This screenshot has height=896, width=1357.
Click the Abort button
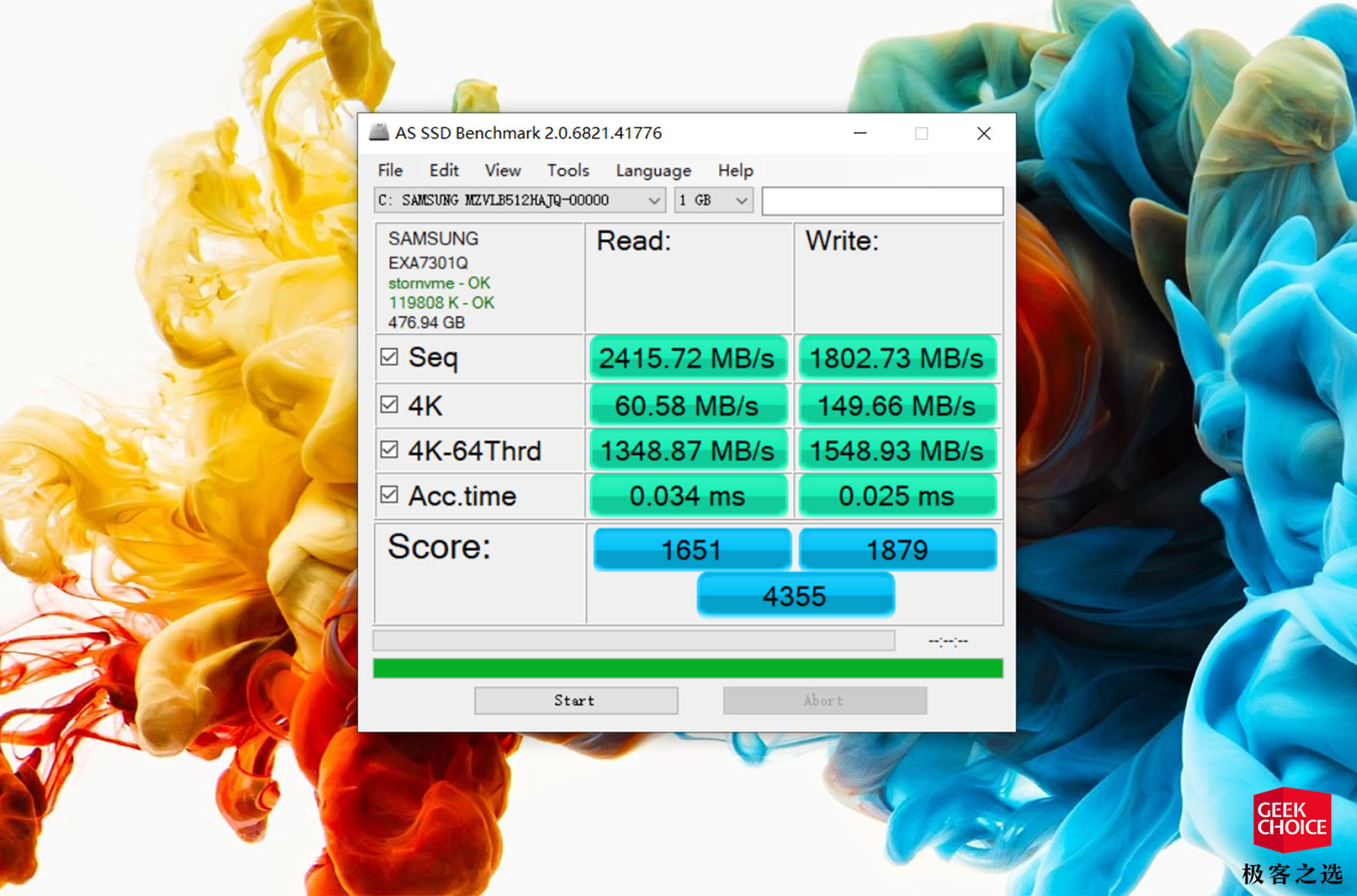824,700
